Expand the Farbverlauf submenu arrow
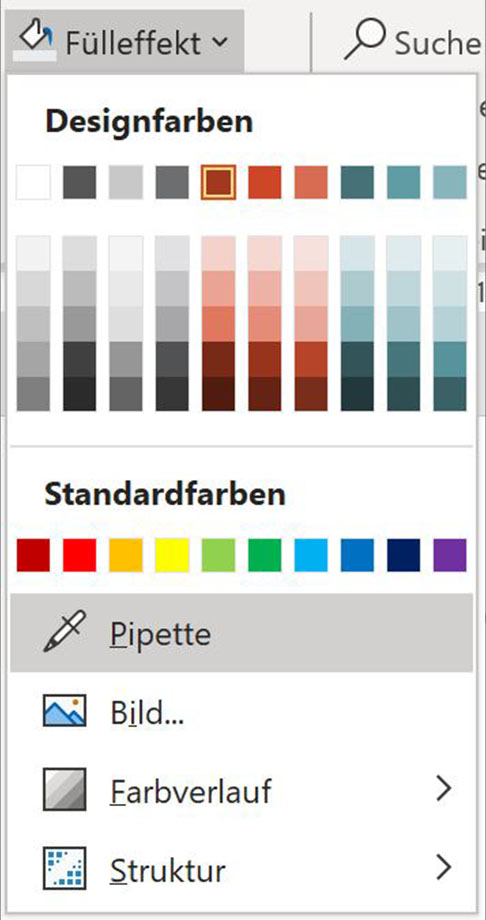 (x=444, y=790)
